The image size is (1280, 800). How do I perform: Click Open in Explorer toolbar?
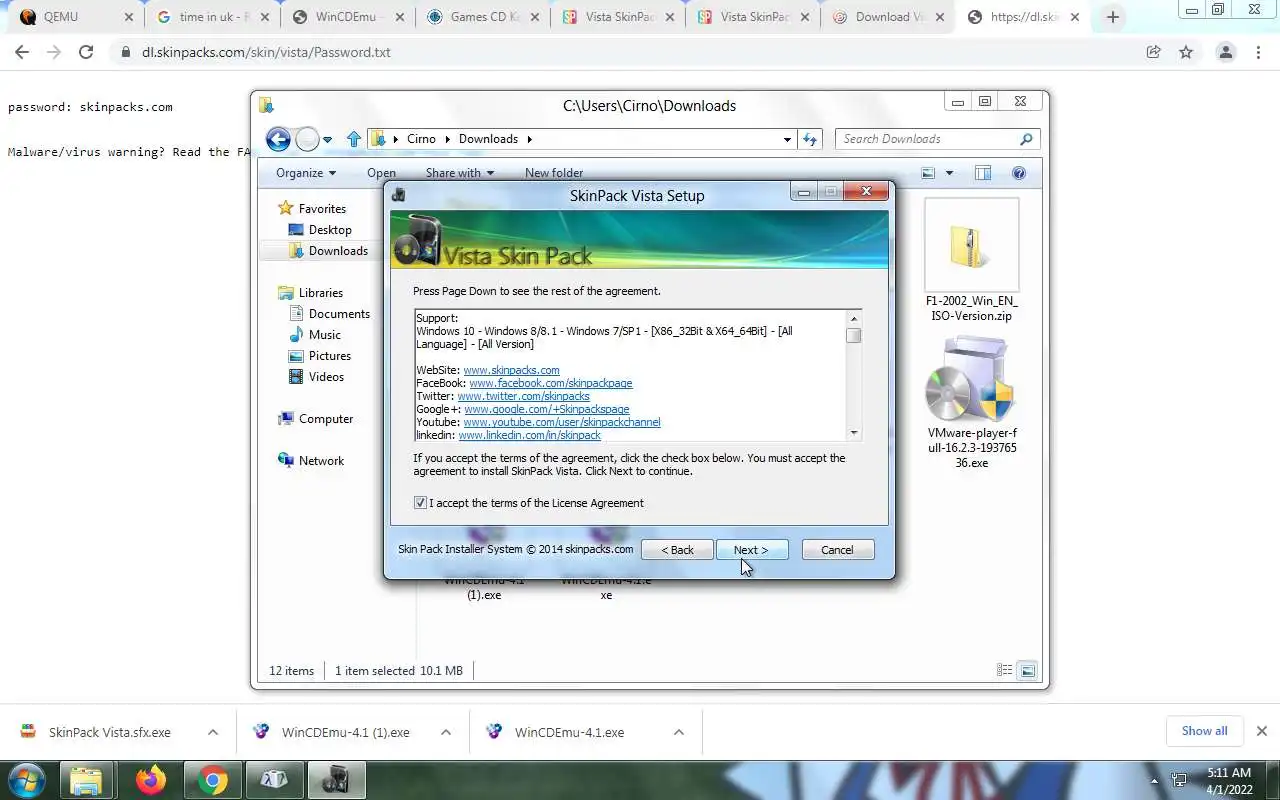pos(381,173)
